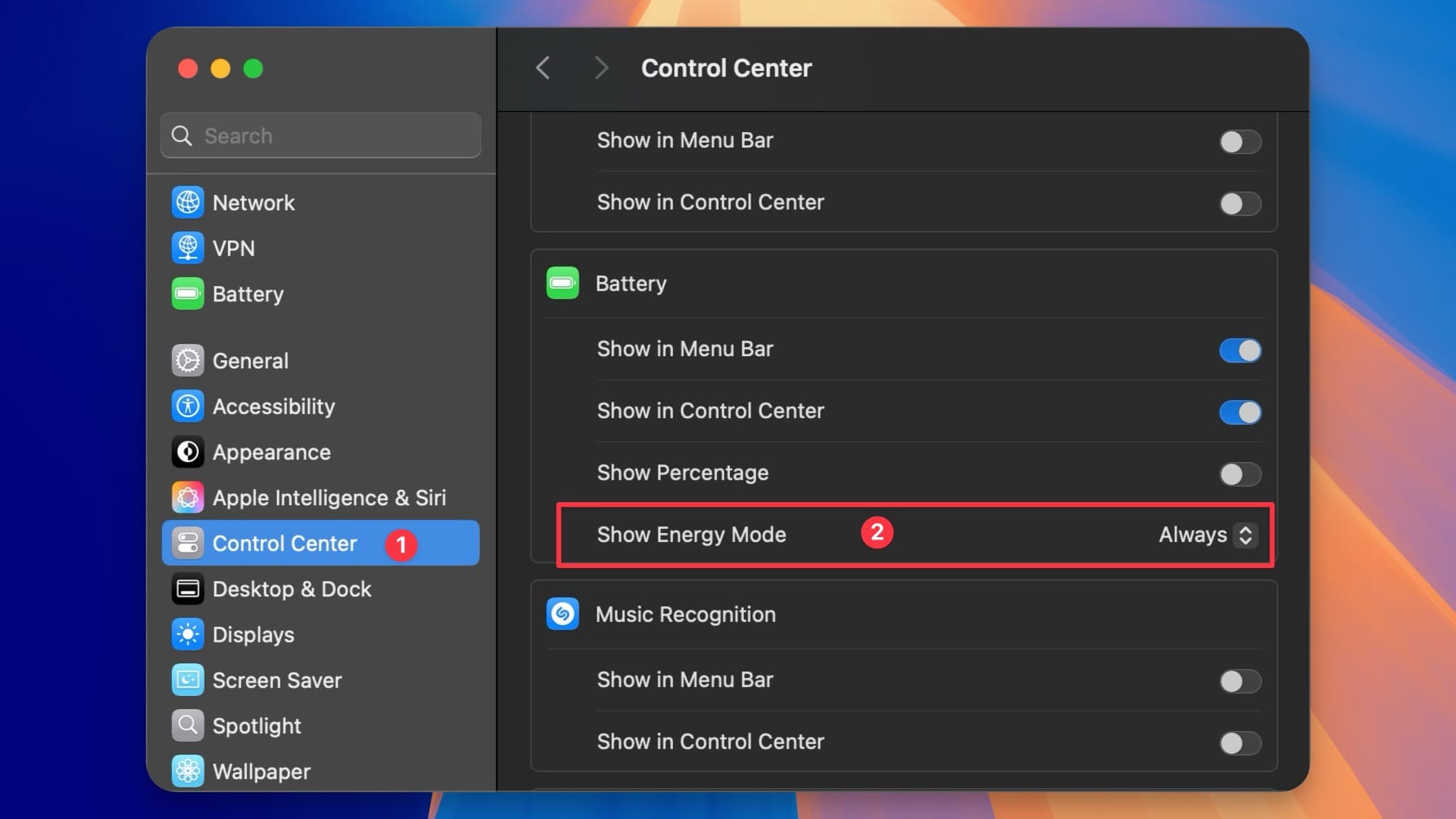
Task: Click the Accessibility icon in sidebar
Action: pyautogui.click(x=188, y=406)
